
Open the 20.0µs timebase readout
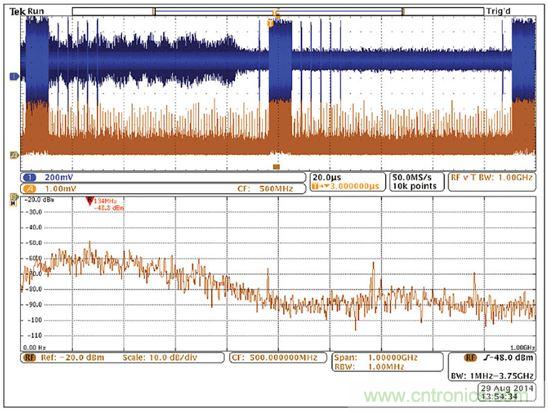pyautogui.click(x=327, y=177)
